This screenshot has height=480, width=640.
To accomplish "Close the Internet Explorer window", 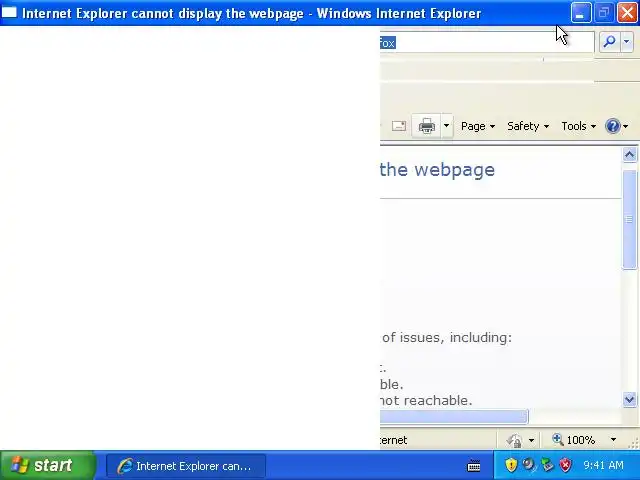I will pyautogui.click(x=627, y=13).
